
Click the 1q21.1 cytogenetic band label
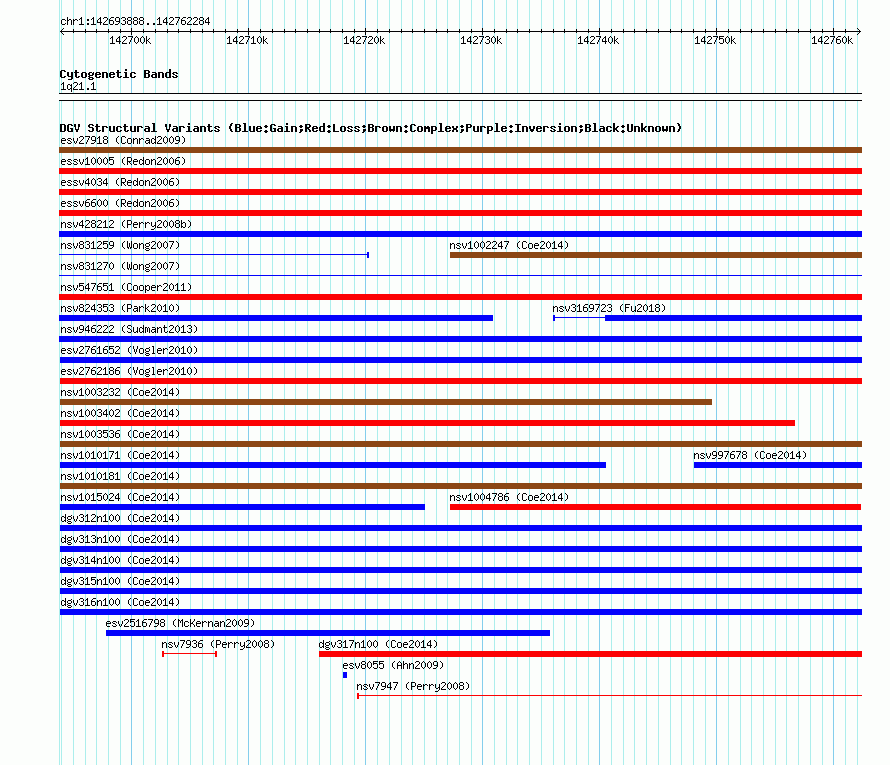[78, 86]
